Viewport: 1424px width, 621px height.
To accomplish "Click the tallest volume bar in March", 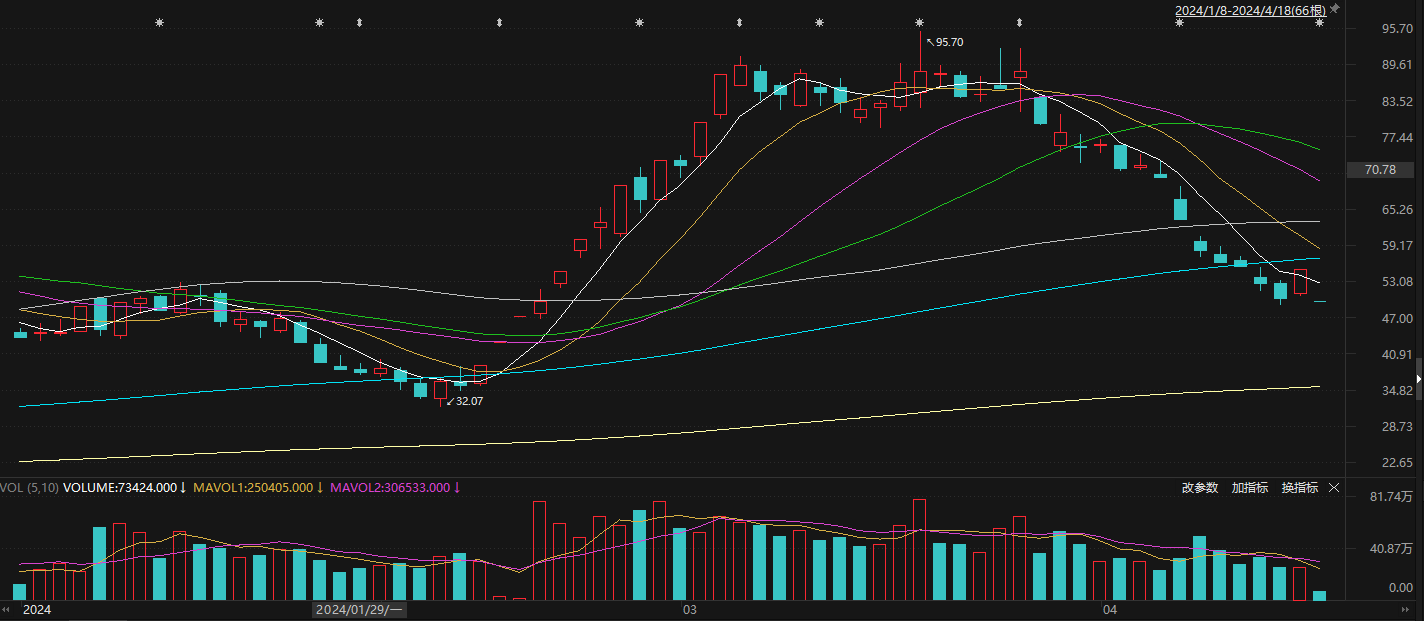I will coord(919,549).
